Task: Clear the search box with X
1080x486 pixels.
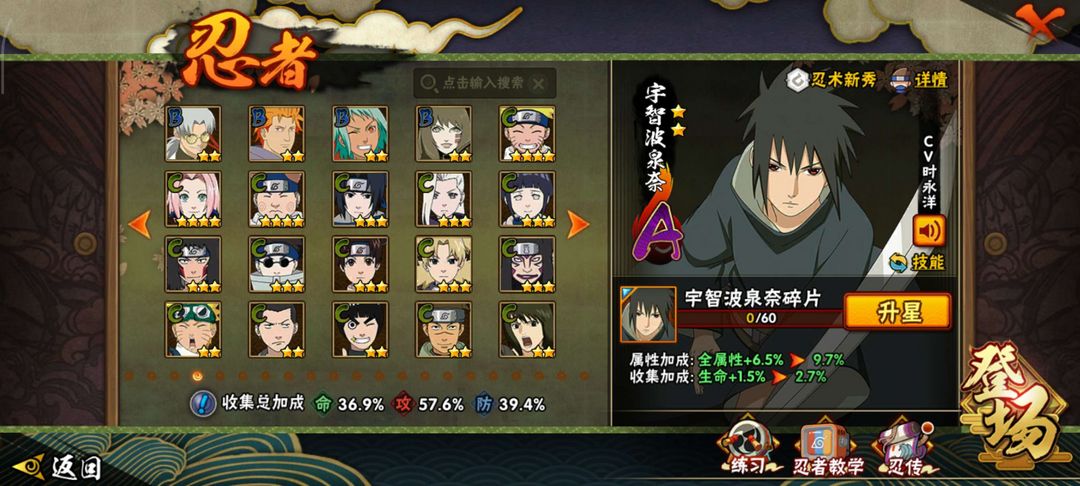Action: (539, 84)
